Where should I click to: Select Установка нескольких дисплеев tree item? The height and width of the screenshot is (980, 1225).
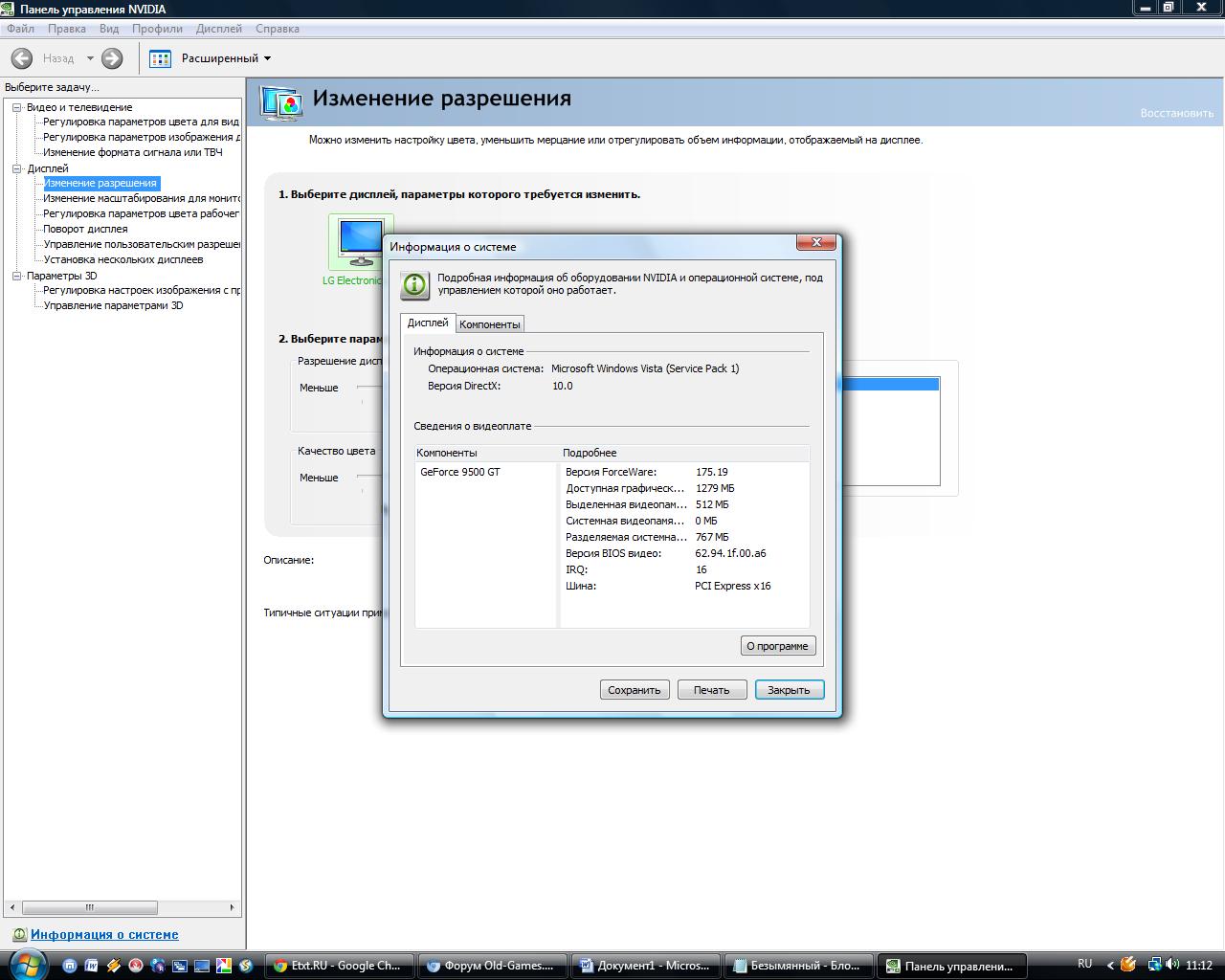point(123,259)
